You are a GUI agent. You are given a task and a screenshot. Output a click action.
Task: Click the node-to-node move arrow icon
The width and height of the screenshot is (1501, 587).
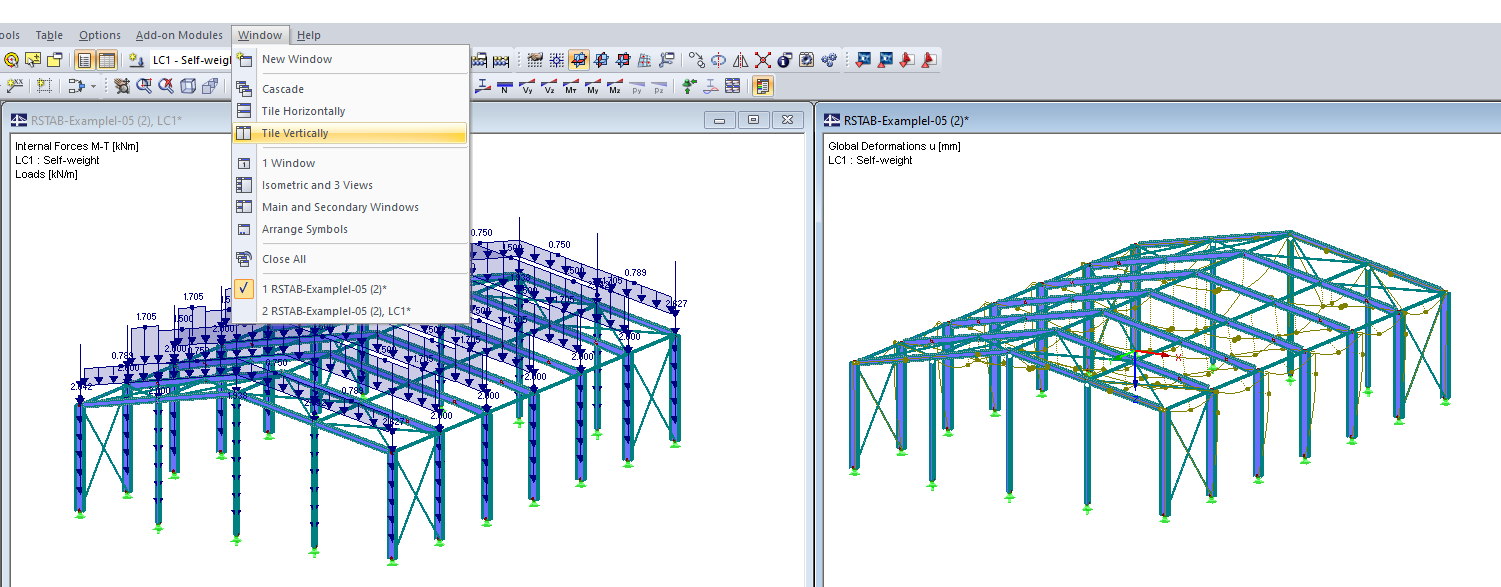pos(697,60)
